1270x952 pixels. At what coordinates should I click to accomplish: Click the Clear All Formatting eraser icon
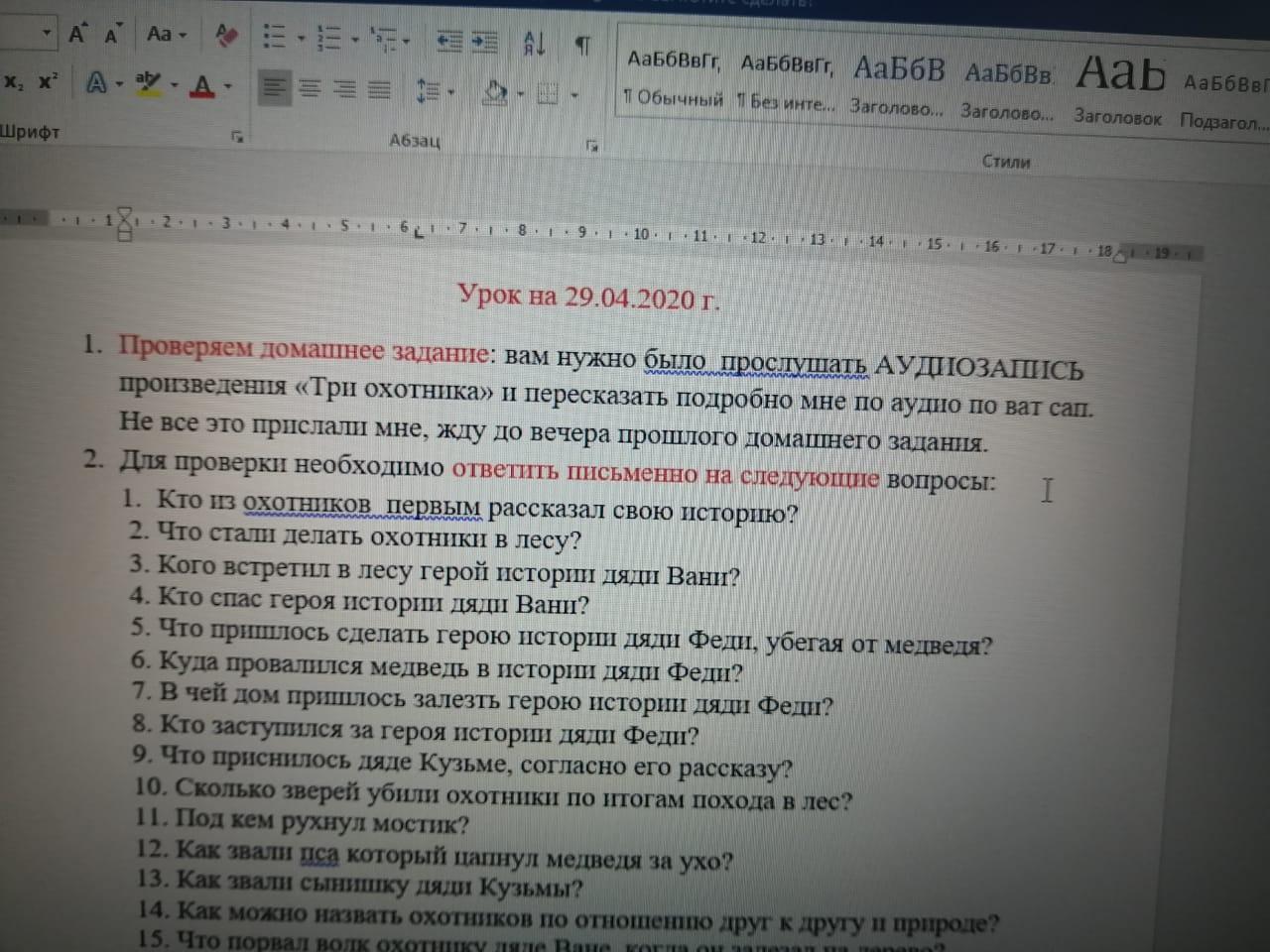coord(226,37)
